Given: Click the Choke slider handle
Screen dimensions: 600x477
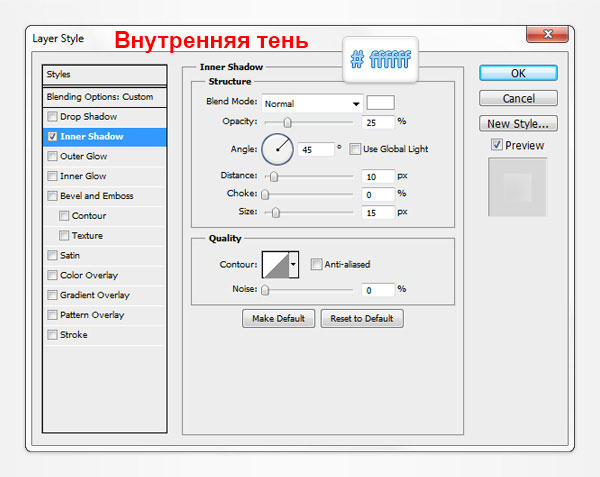Looking at the screenshot, I should (265, 194).
